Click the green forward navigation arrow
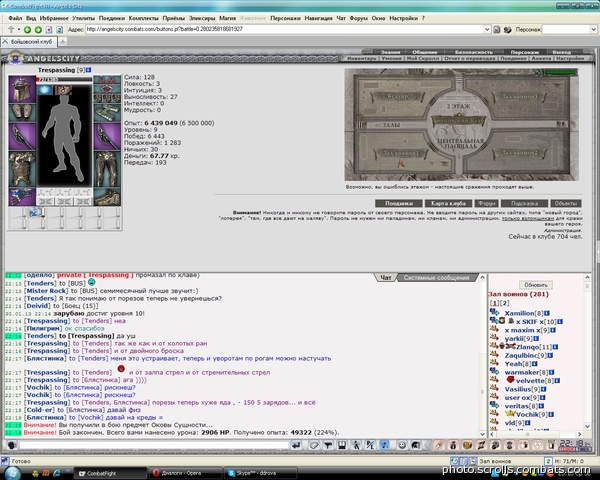600x480 pixels. click(x=38, y=29)
